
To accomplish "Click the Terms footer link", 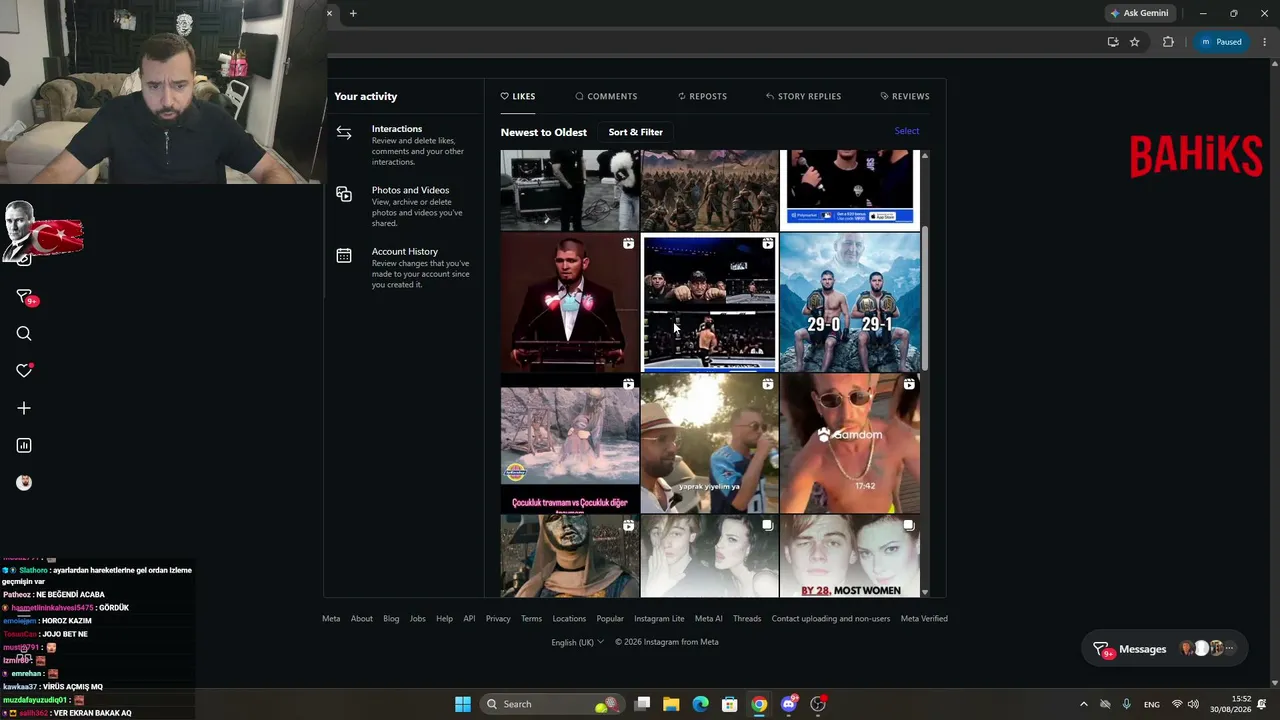I will pyautogui.click(x=531, y=619).
